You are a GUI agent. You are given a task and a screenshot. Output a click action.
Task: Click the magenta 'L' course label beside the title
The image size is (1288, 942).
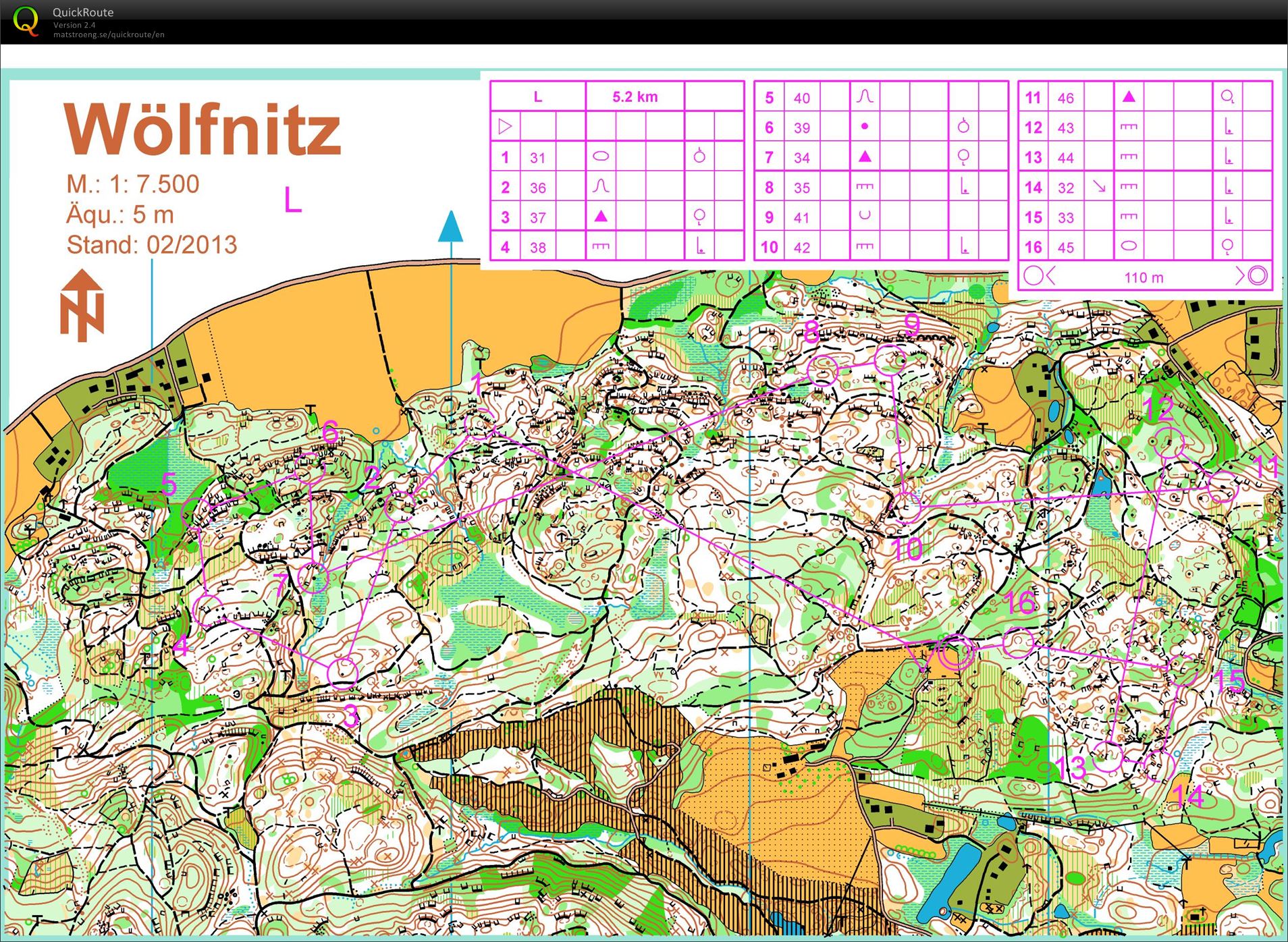pyautogui.click(x=292, y=200)
